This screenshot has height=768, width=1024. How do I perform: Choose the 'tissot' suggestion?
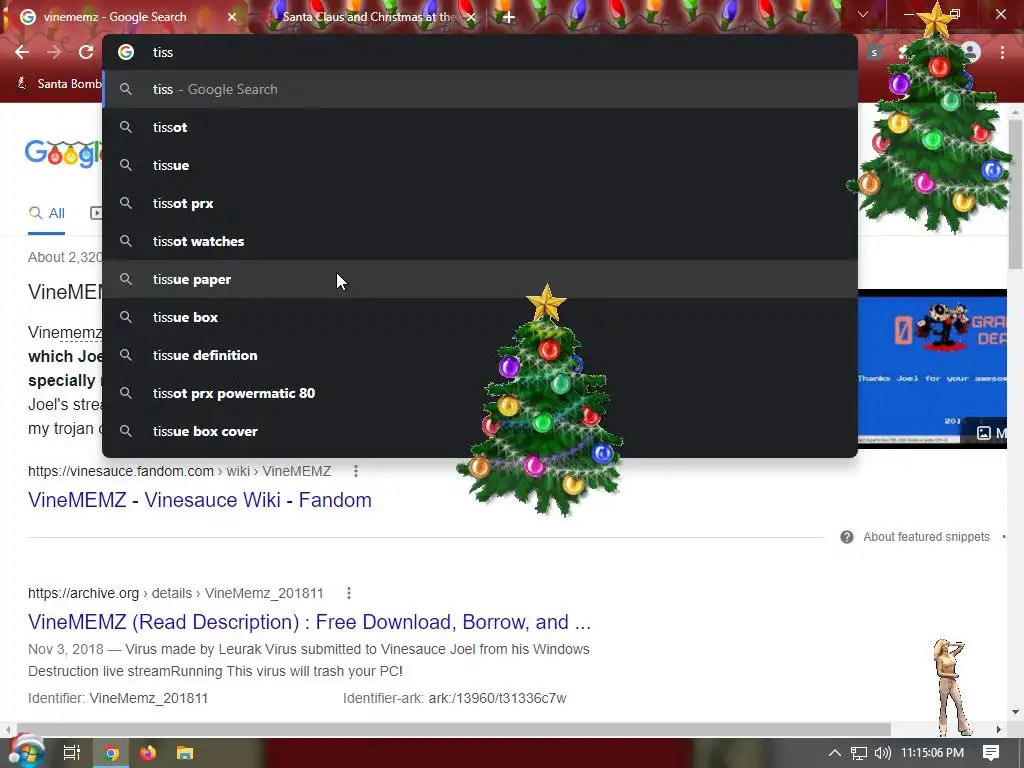480,127
